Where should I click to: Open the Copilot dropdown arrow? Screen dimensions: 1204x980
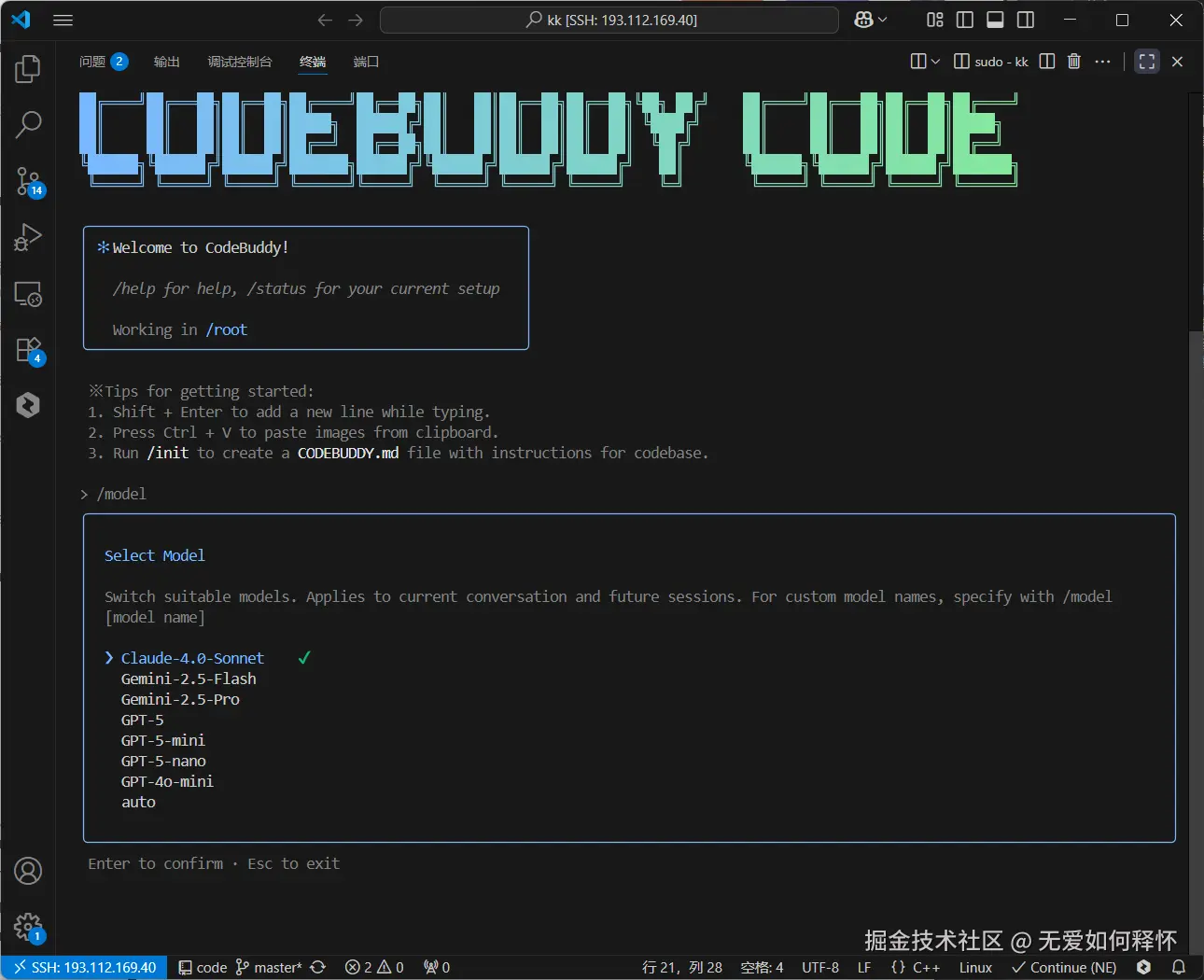[x=883, y=20]
